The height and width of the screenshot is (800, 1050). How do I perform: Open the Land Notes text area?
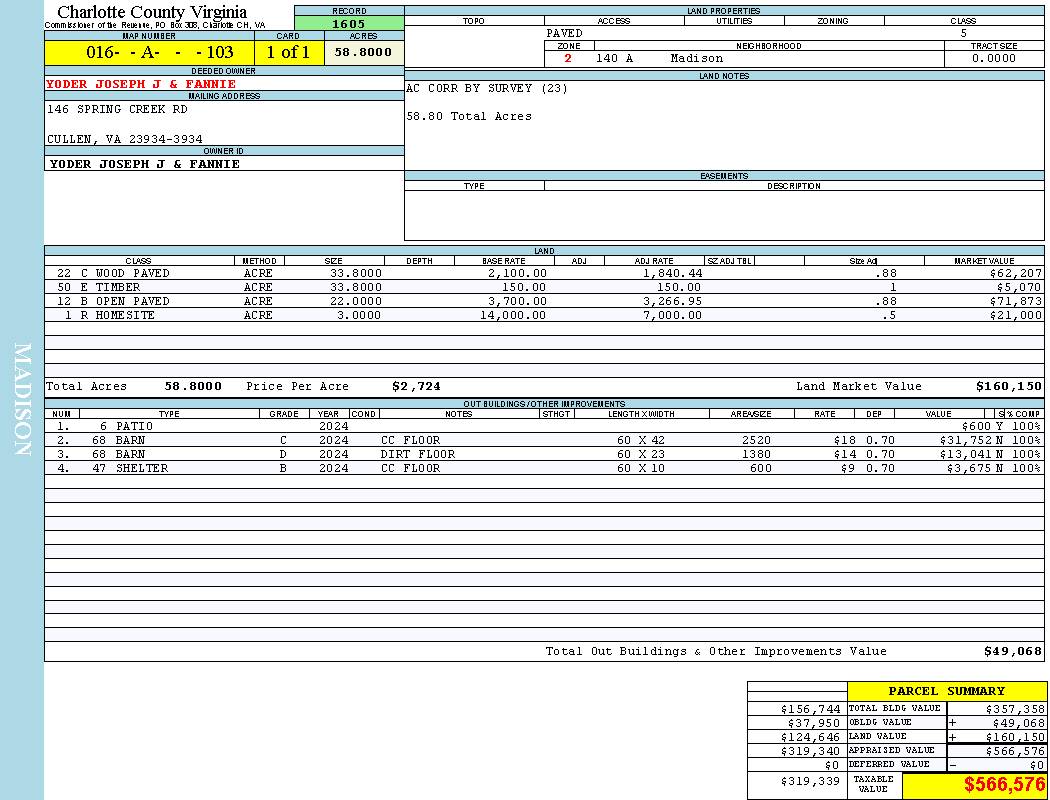pyautogui.click(x=723, y=125)
